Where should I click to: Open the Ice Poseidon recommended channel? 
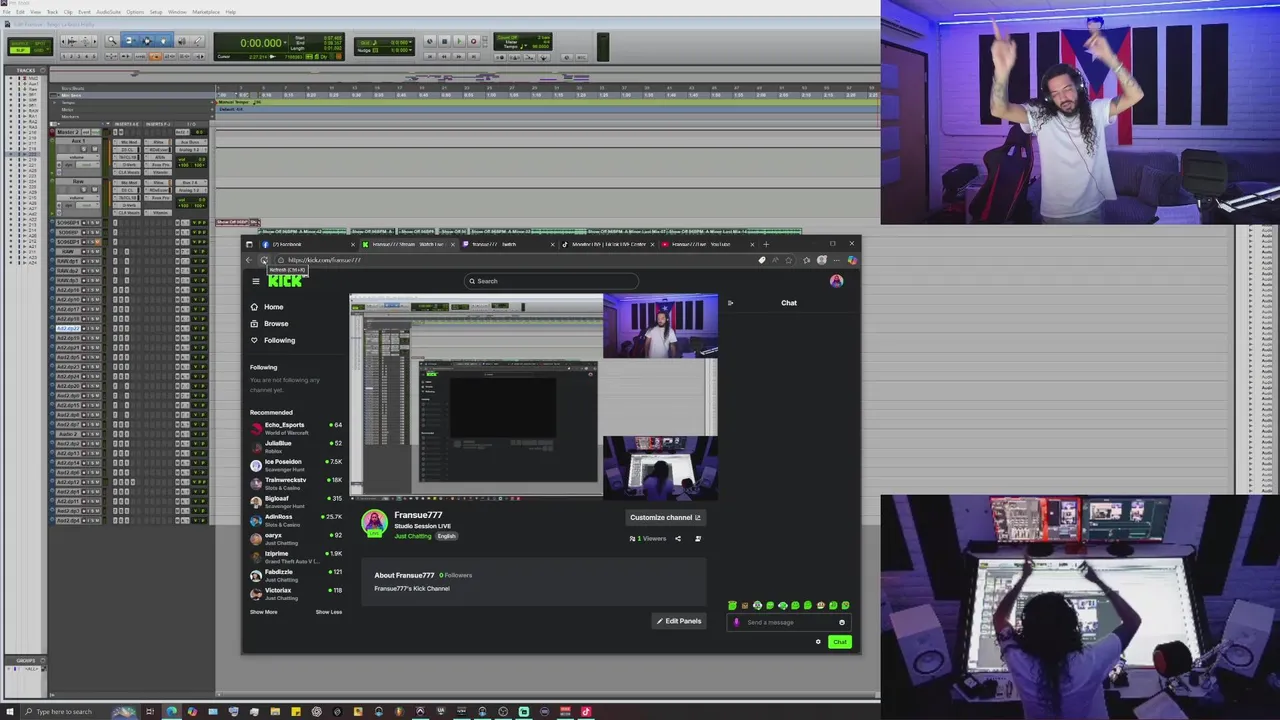coord(295,465)
